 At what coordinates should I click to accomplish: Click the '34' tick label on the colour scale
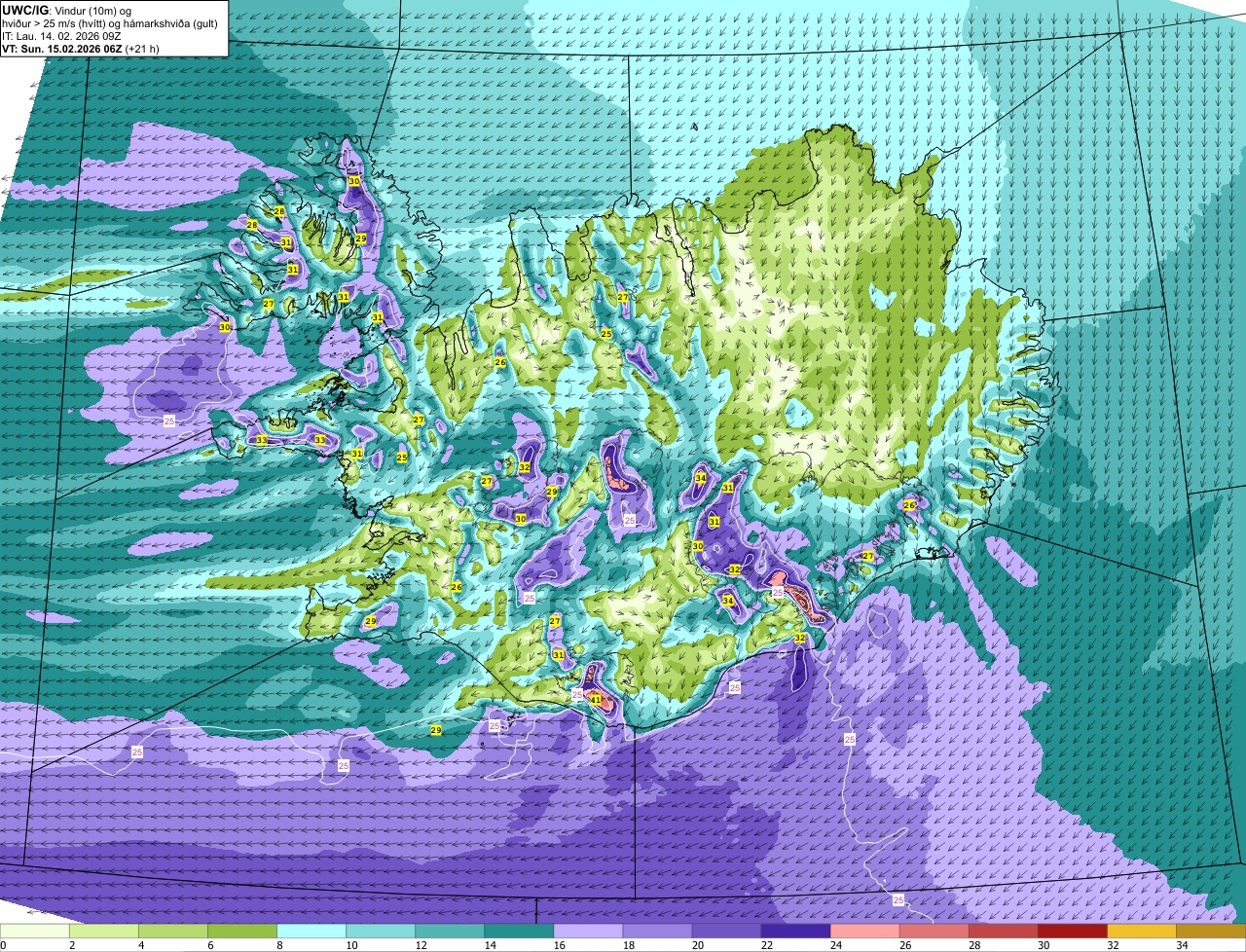point(1182,945)
